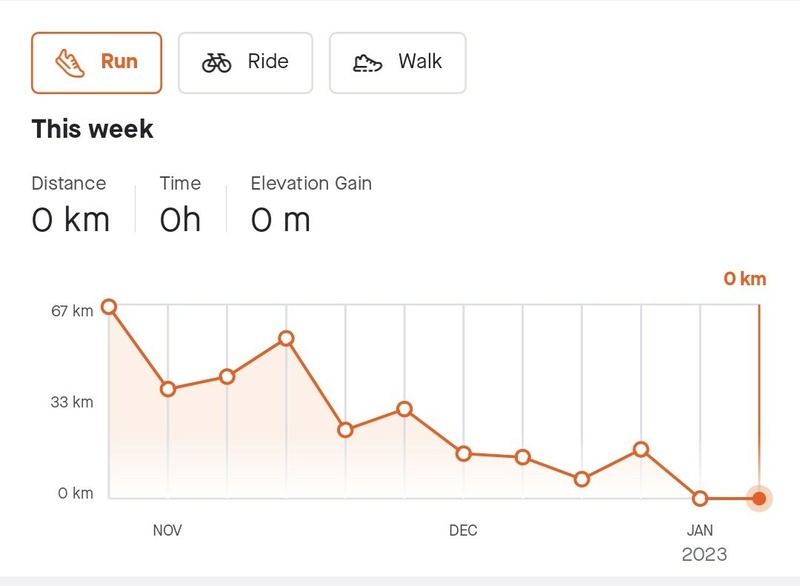Click the Distance 0 km stat

[70, 219]
